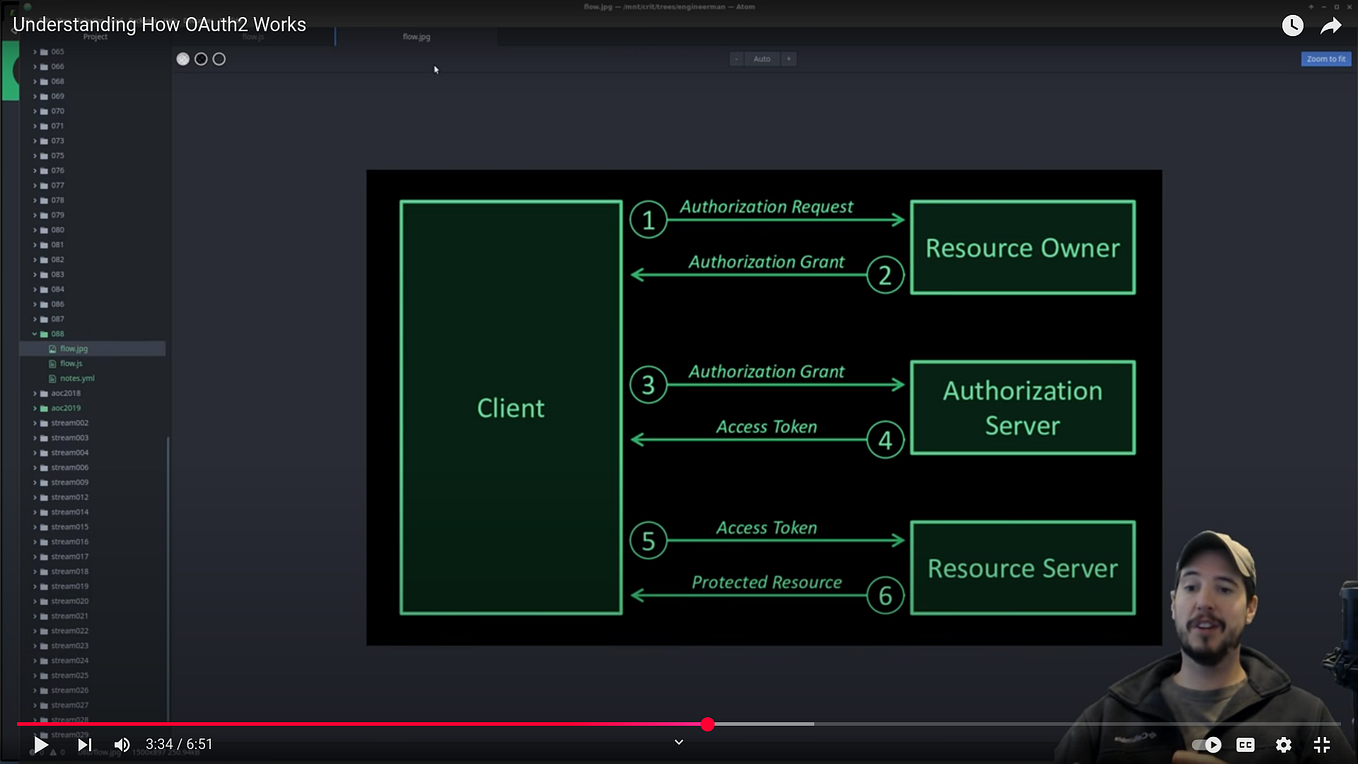Share the video via arrow icon

pyautogui.click(x=1331, y=26)
